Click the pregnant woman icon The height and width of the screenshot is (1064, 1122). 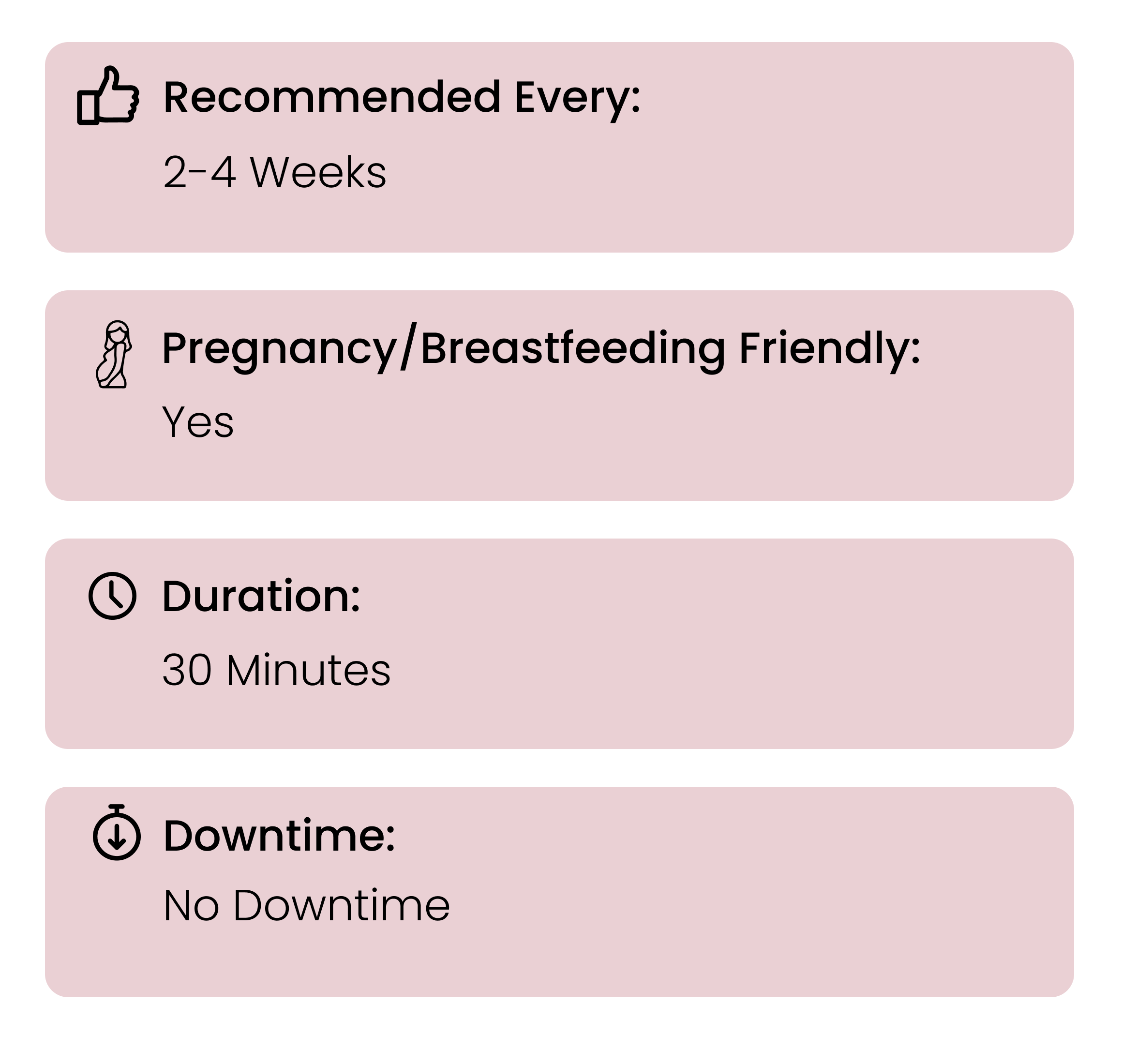click(x=115, y=355)
